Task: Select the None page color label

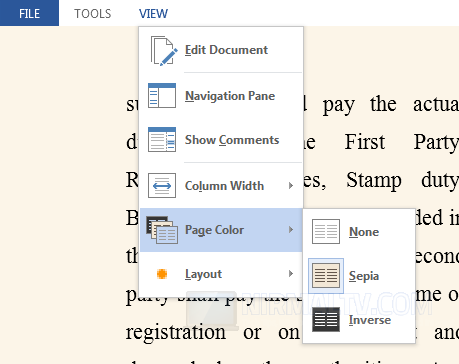Action: pyautogui.click(x=364, y=232)
